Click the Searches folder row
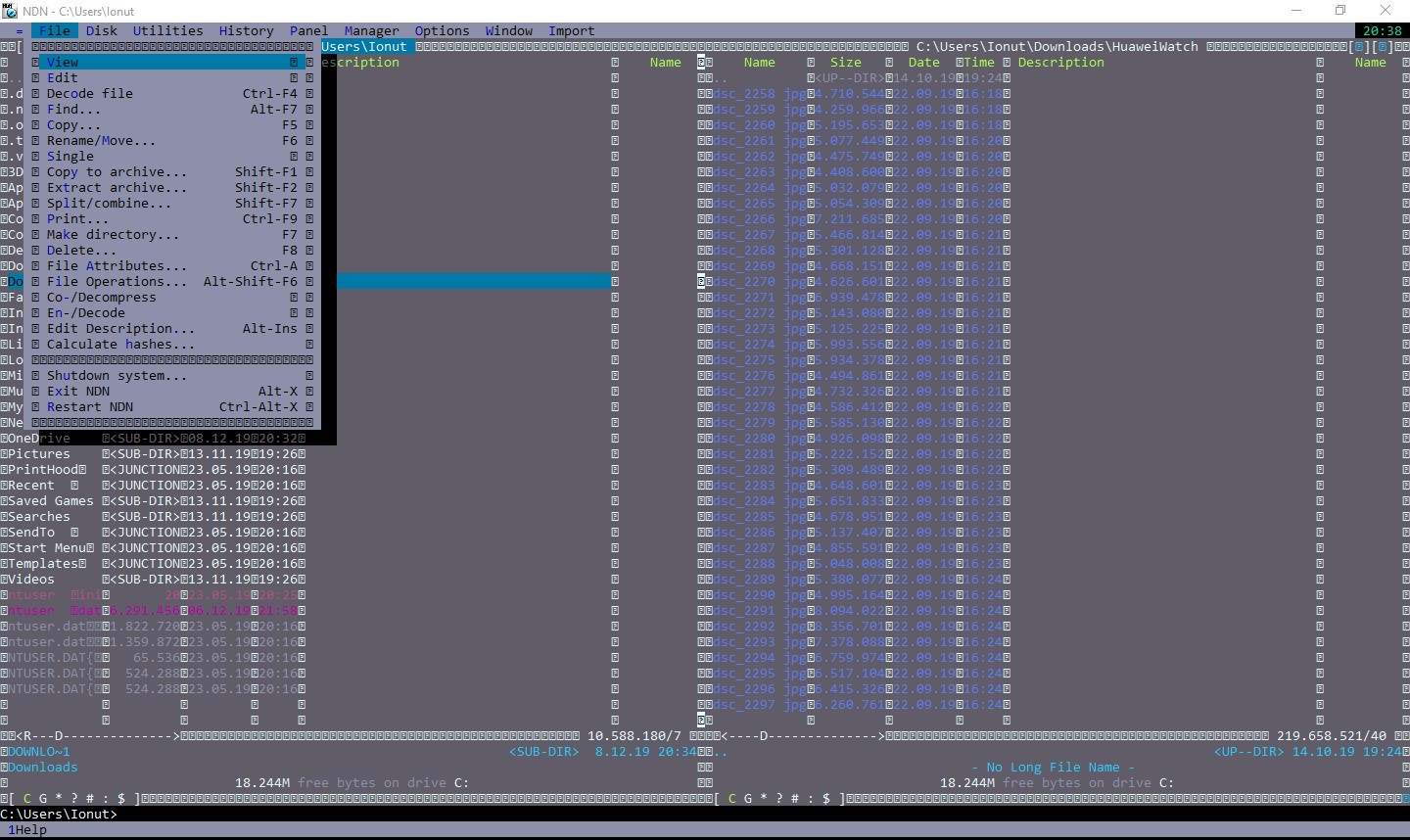Screen dimensions: 1410x840 coord(153,516)
